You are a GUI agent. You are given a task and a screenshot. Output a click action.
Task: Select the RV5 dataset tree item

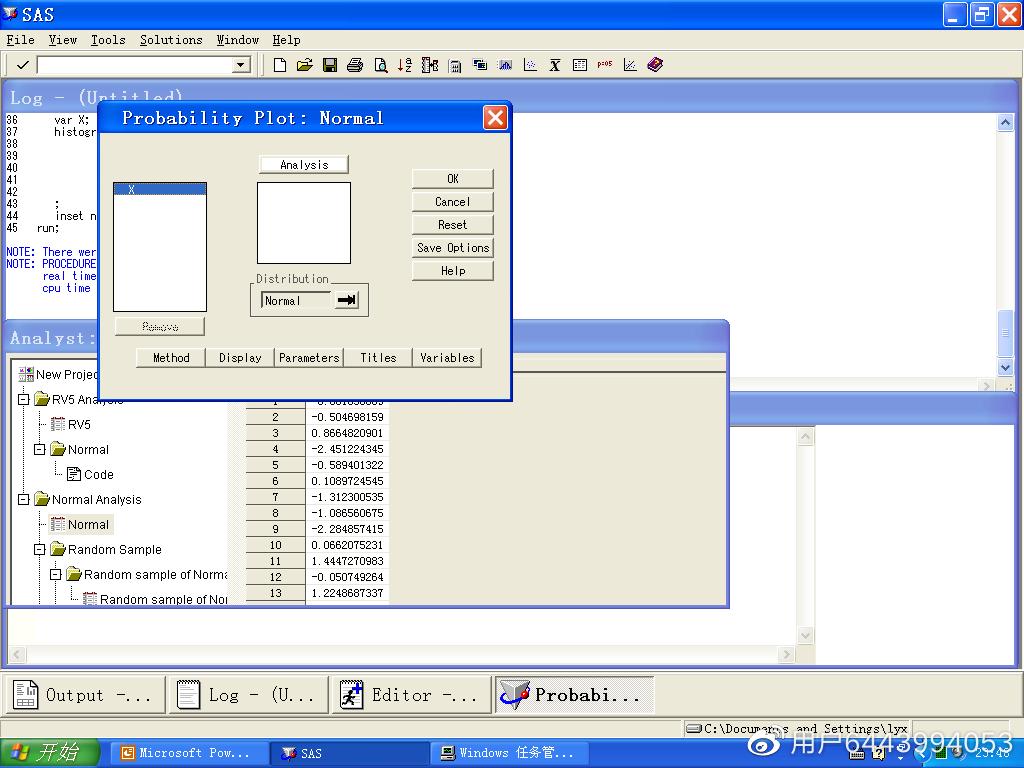71,424
